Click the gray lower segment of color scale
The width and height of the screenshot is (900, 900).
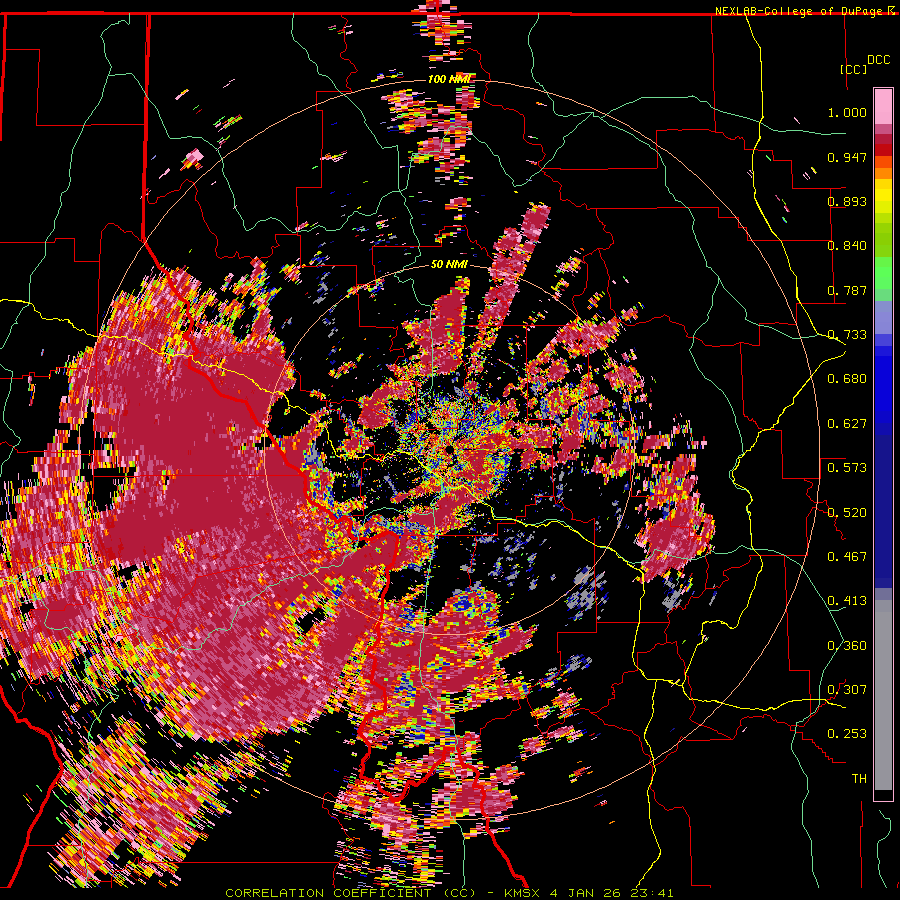click(x=883, y=695)
